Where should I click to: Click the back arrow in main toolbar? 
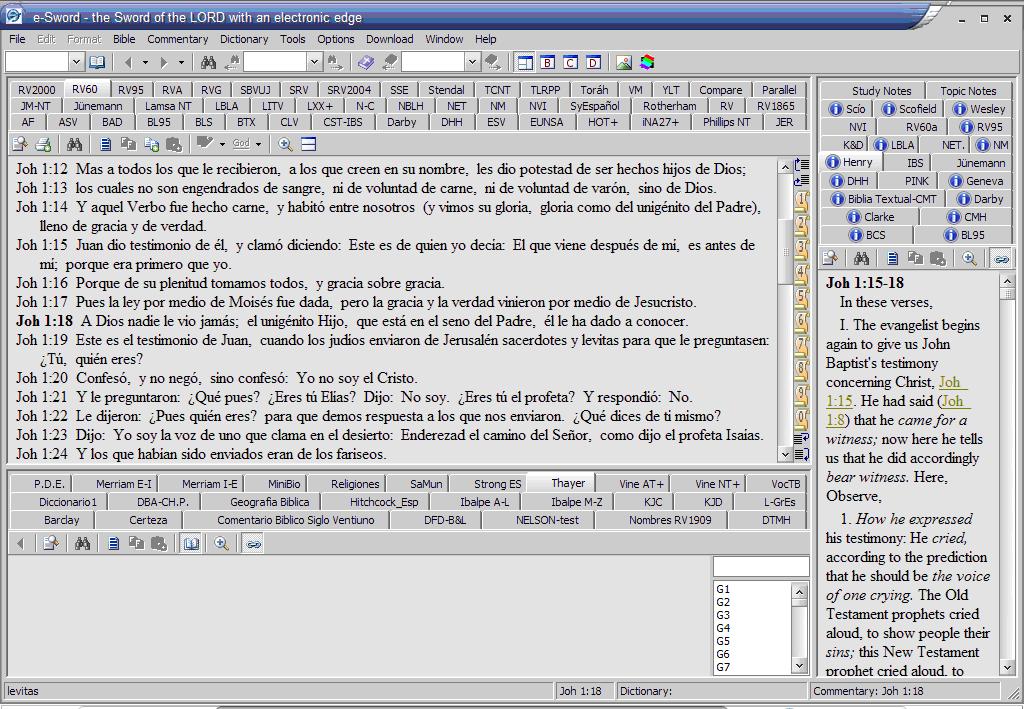click(128, 63)
